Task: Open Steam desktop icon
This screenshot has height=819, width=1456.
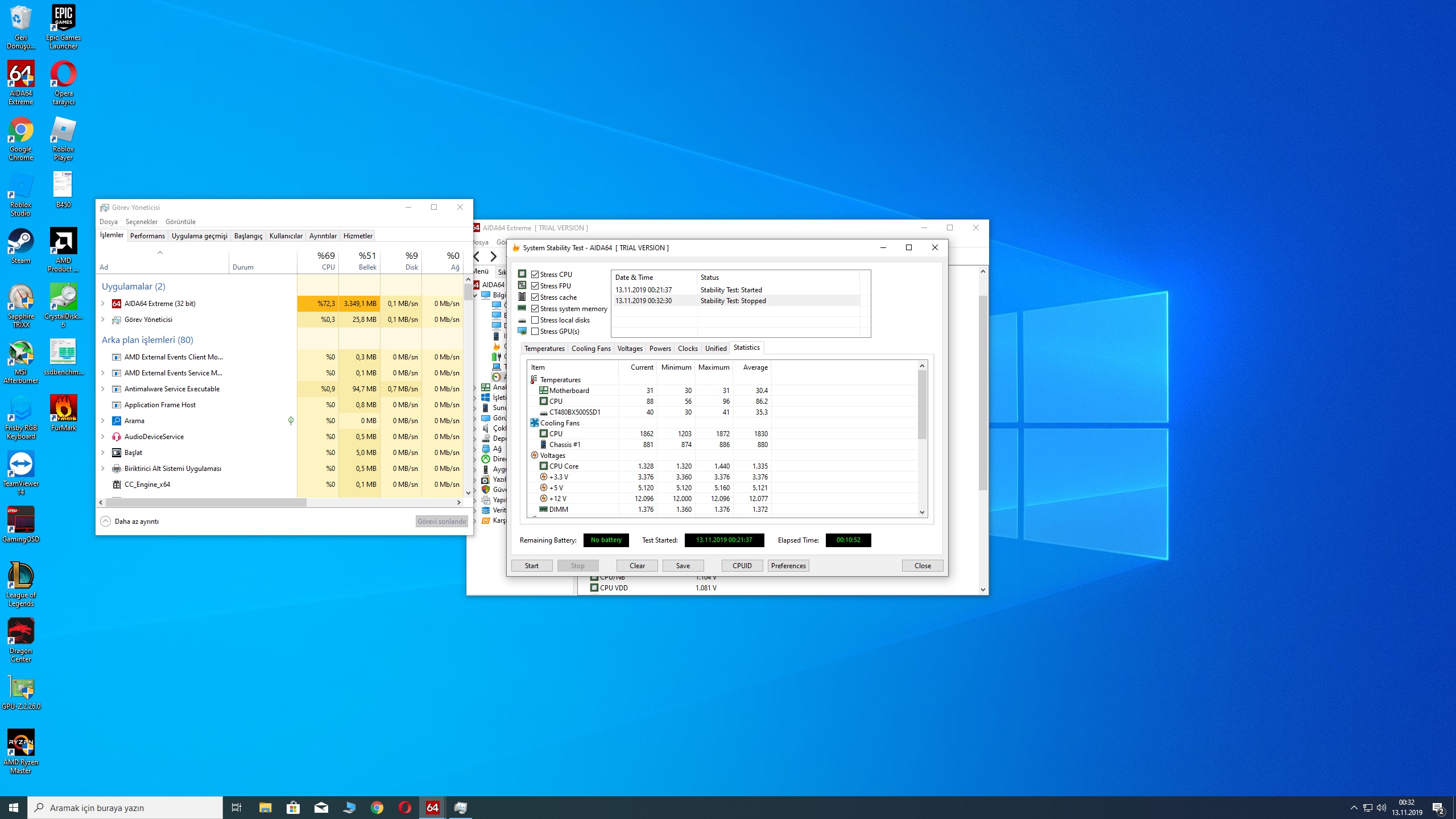Action: point(21,246)
